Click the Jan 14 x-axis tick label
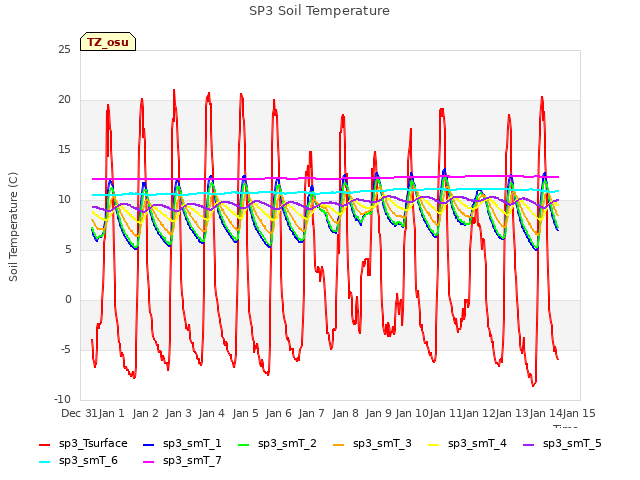The image size is (640, 480). click(546, 413)
